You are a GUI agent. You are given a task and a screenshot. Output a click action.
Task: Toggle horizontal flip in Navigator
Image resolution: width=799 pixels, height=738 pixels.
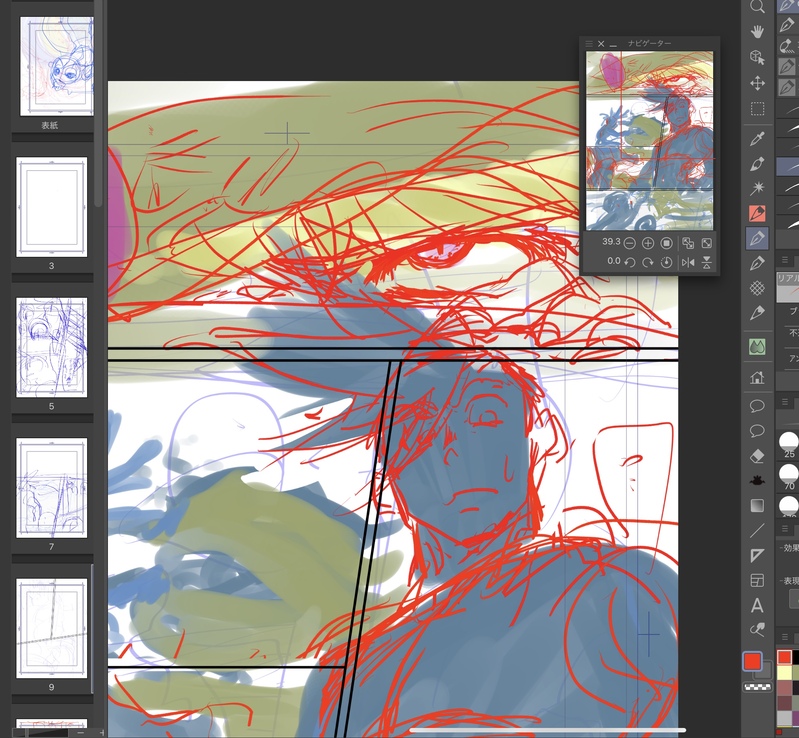coord(688,262)
